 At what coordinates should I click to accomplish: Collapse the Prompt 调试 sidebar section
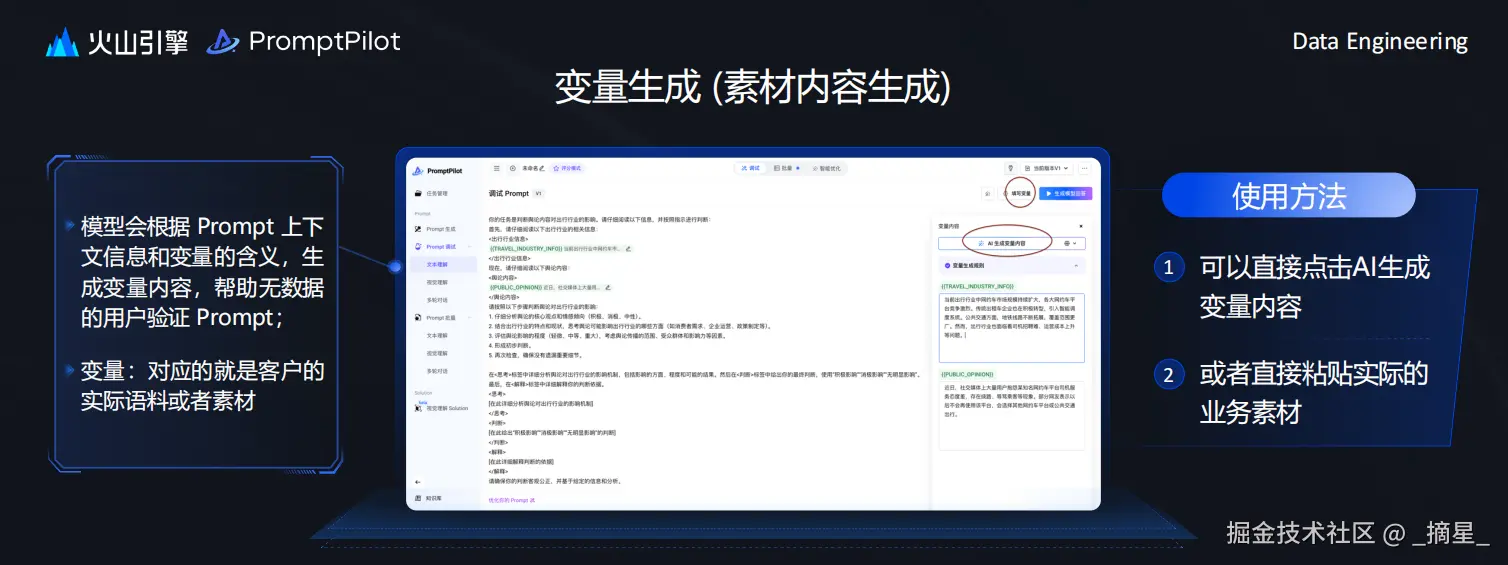(x=471, y=246)
